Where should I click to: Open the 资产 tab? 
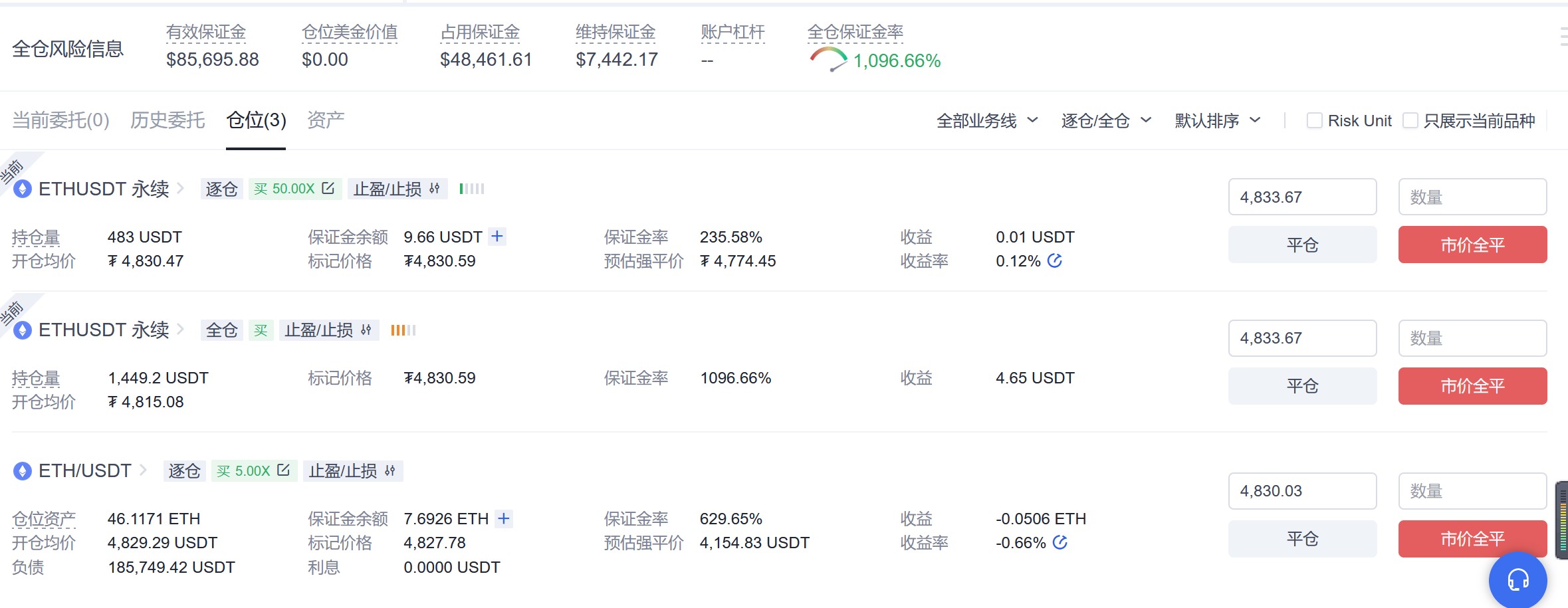[326, 120]
